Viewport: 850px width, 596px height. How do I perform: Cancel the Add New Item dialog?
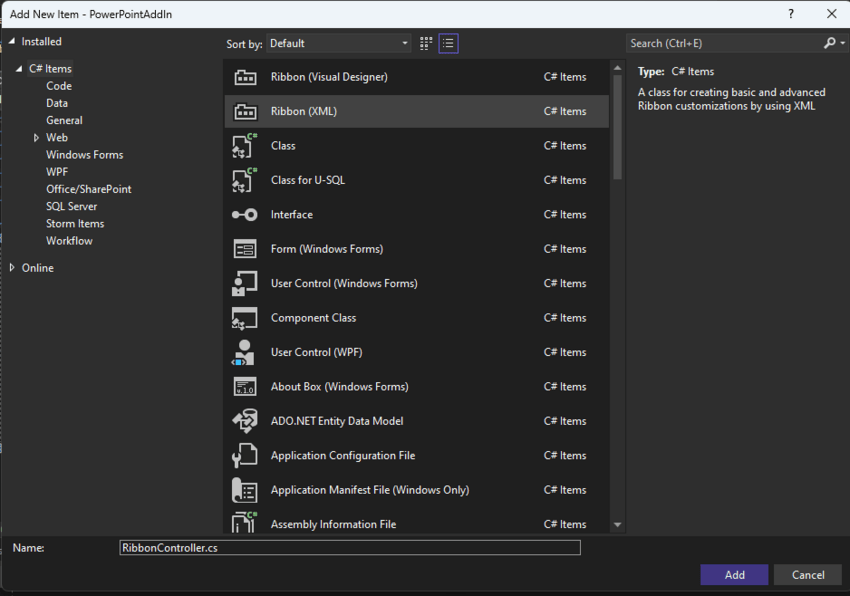(807, 574)
